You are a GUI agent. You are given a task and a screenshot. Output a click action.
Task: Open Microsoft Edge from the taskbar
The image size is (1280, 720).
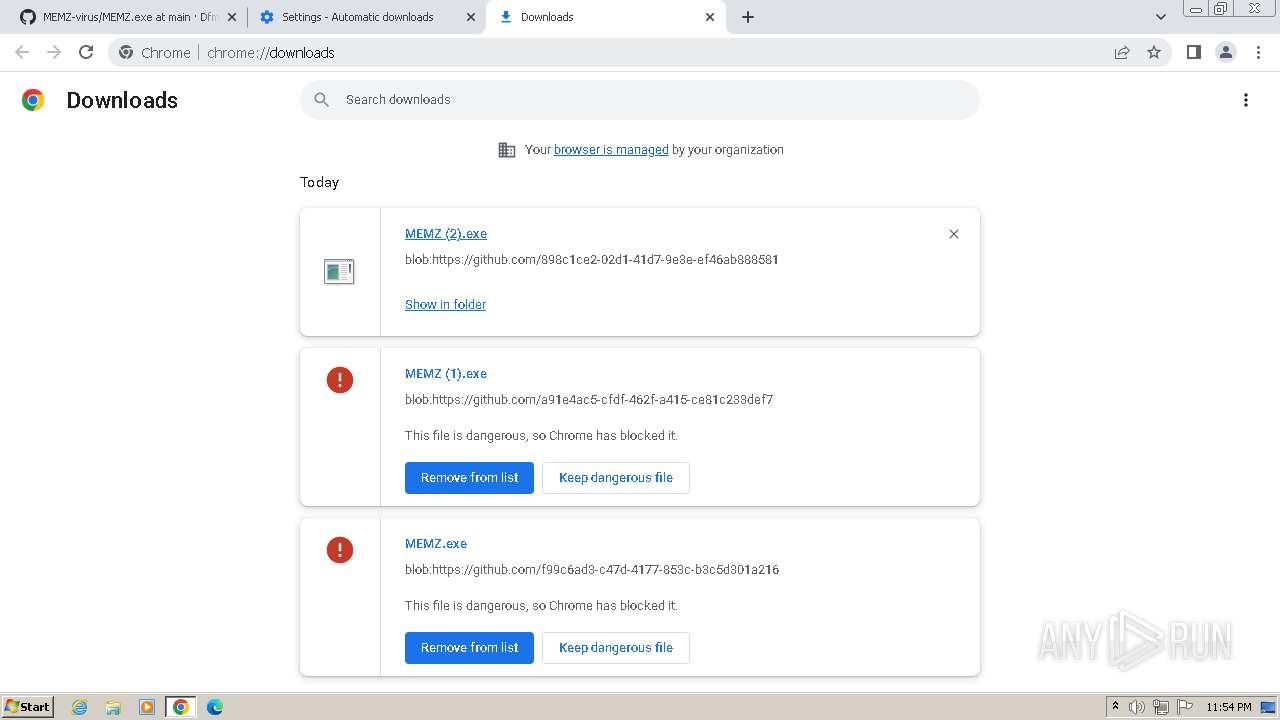click(215, 707)
